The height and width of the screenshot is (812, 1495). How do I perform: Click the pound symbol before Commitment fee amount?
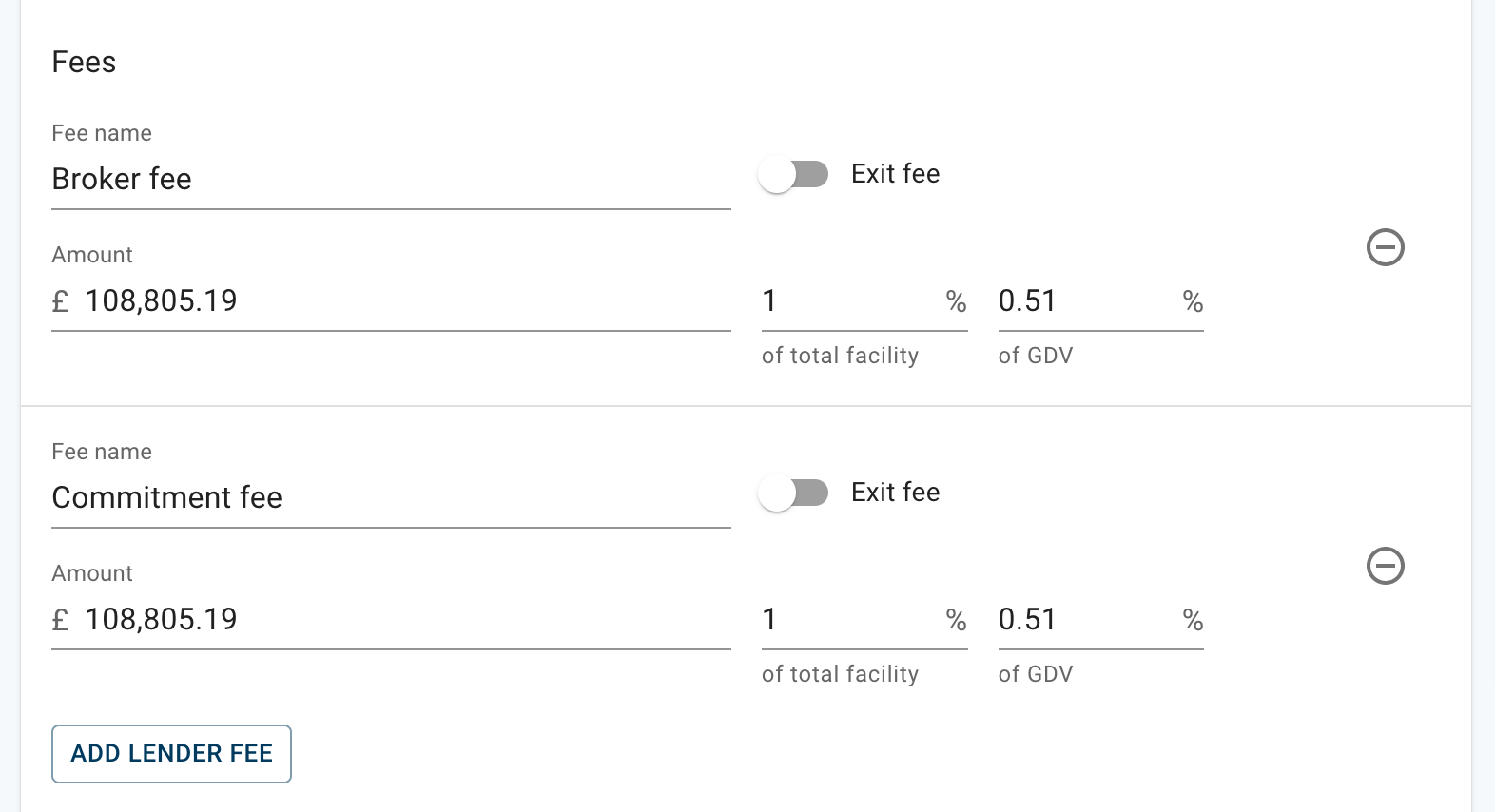pos(60,619)
